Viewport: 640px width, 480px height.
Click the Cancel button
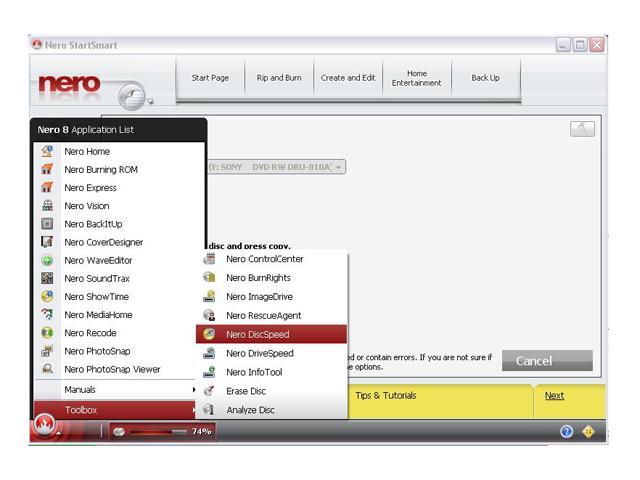(547, 361)
